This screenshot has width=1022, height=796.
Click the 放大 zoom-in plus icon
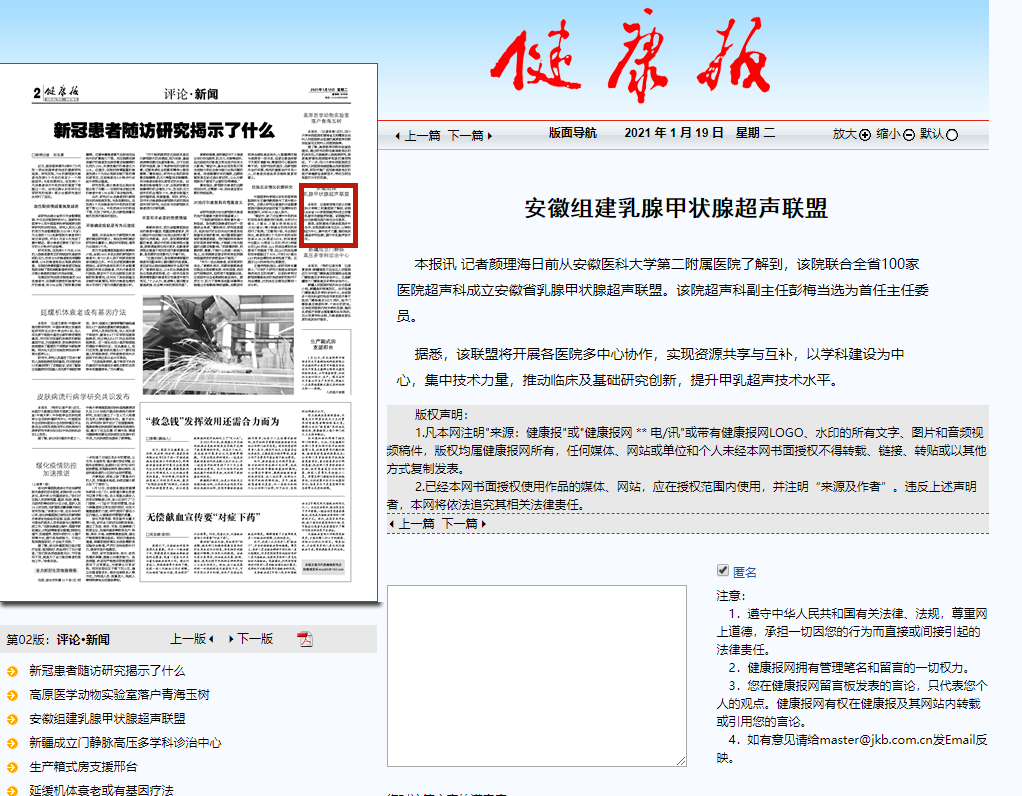point(865,135)
